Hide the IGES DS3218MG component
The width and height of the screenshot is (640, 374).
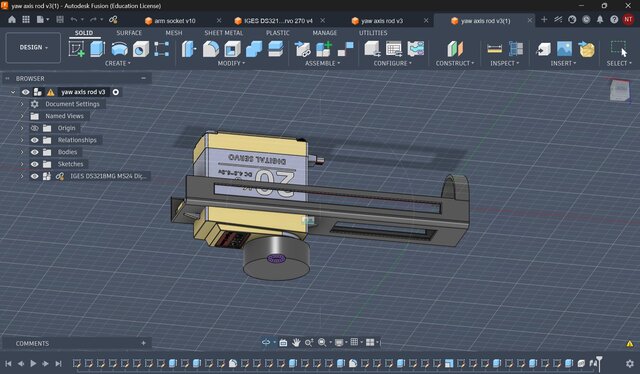tap(35, 176)
